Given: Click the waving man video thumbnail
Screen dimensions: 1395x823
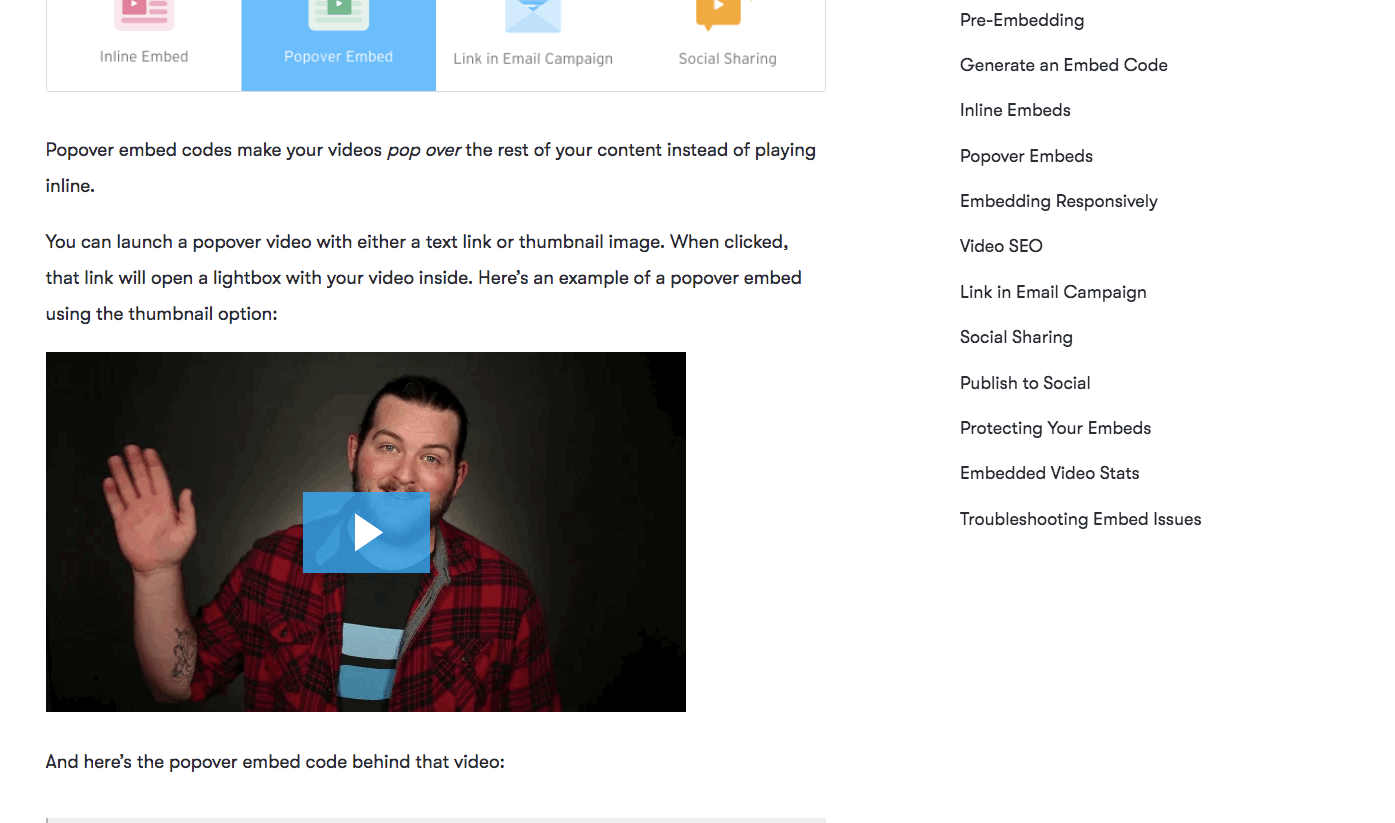Looking at the screenshot, I should click(x=366, y=532).
